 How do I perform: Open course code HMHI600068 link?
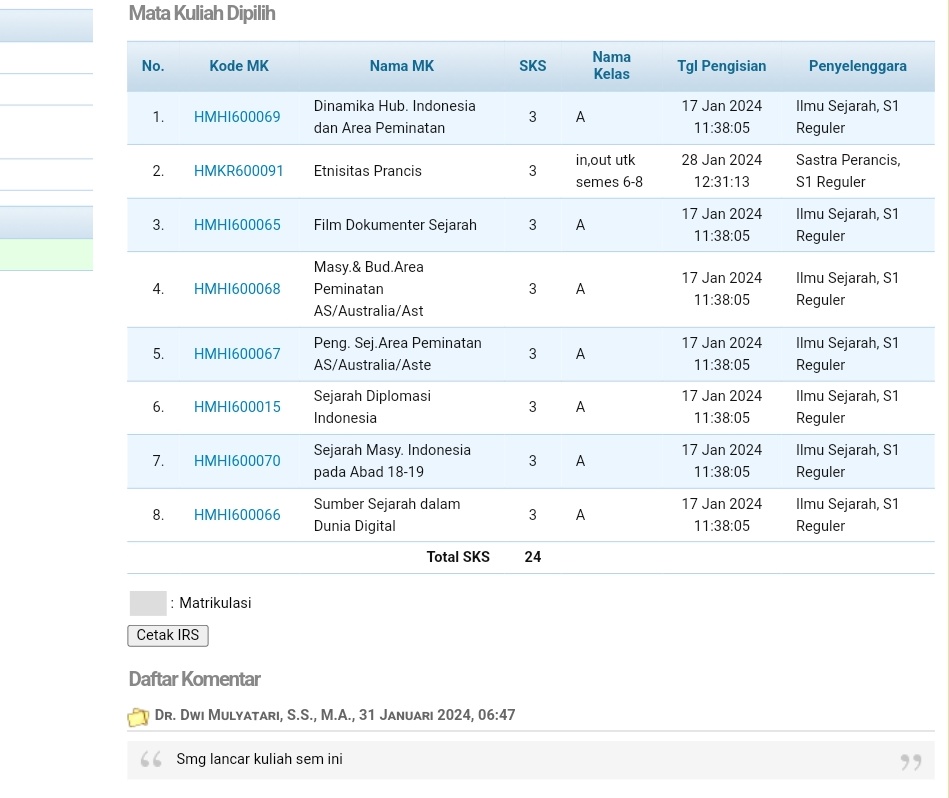click(237, 289)
